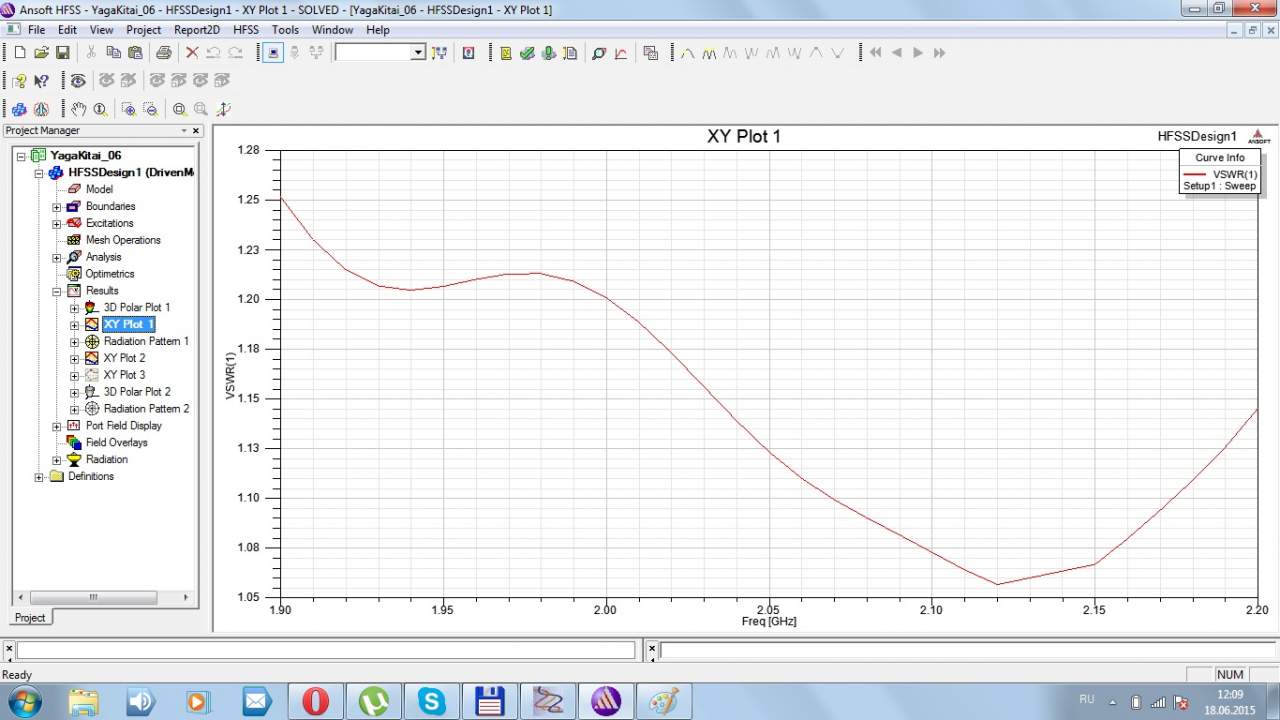Click the Save file toolbar icon

click(62, 53)
